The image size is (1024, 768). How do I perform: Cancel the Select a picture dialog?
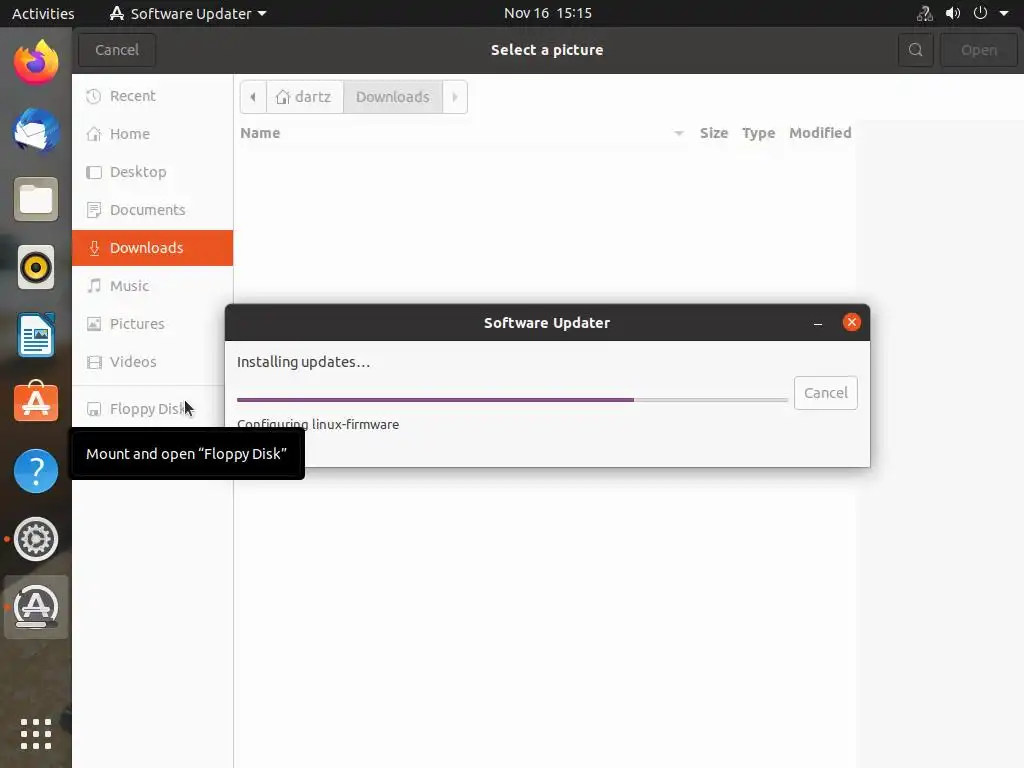point(117,50)
